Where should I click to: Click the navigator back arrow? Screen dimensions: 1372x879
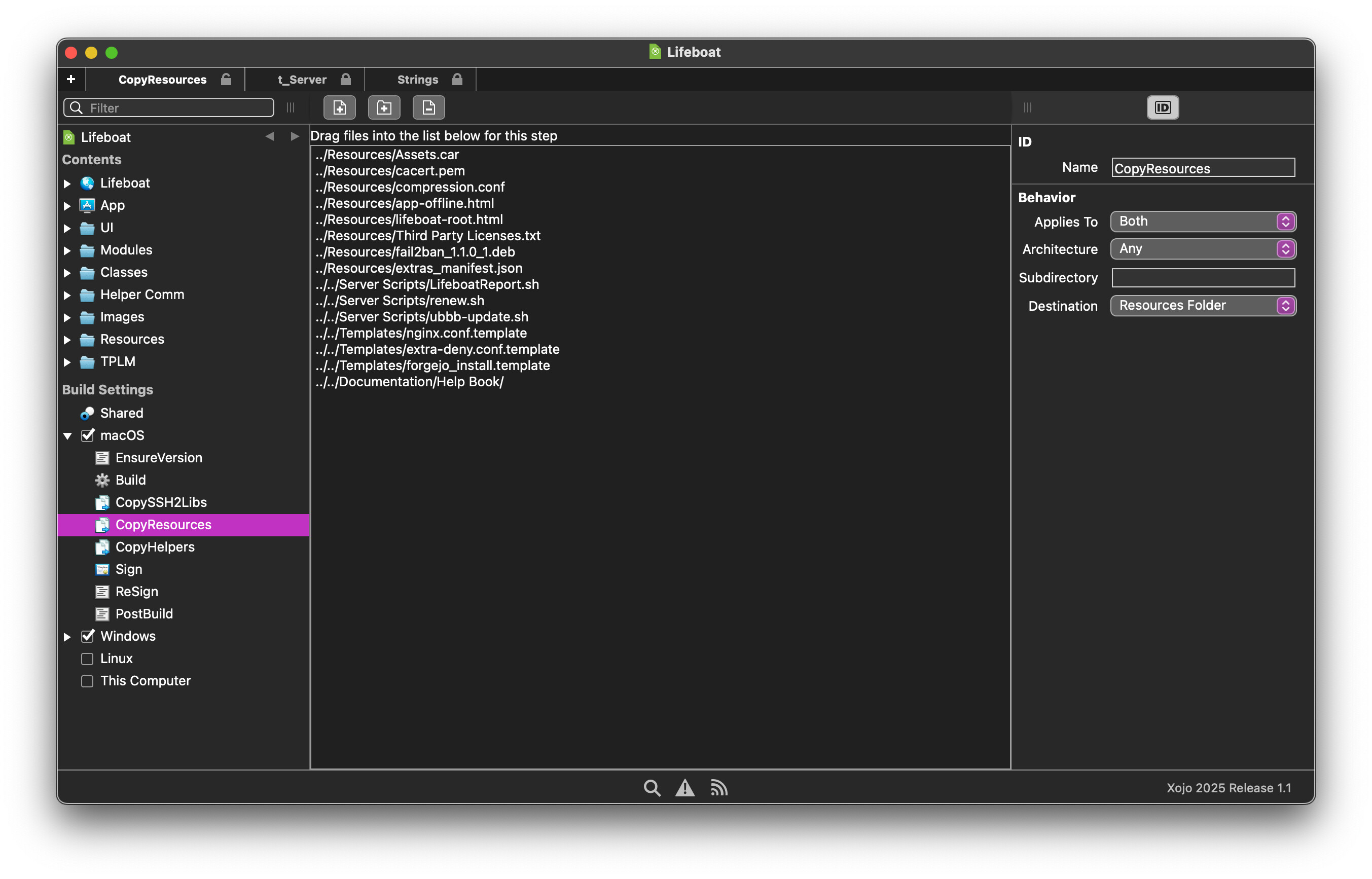click(x=269, y=136)
